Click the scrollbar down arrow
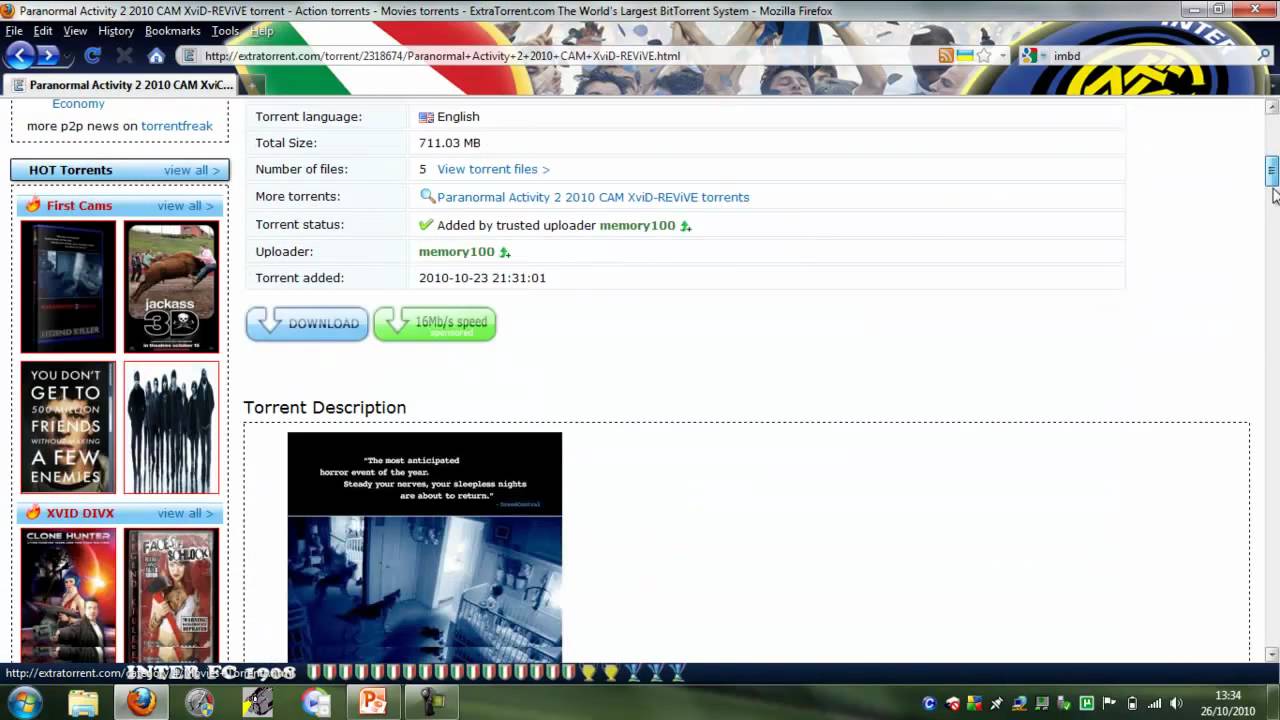The image size is (1280, 720). (x=1272, y=654)
